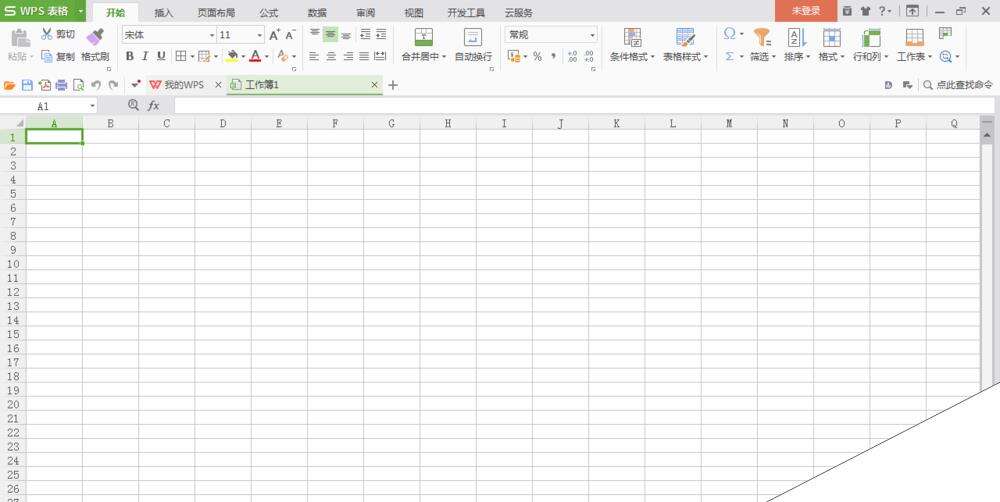
Task: Click the Omega symbol insert icon
Action: (730, 34)
